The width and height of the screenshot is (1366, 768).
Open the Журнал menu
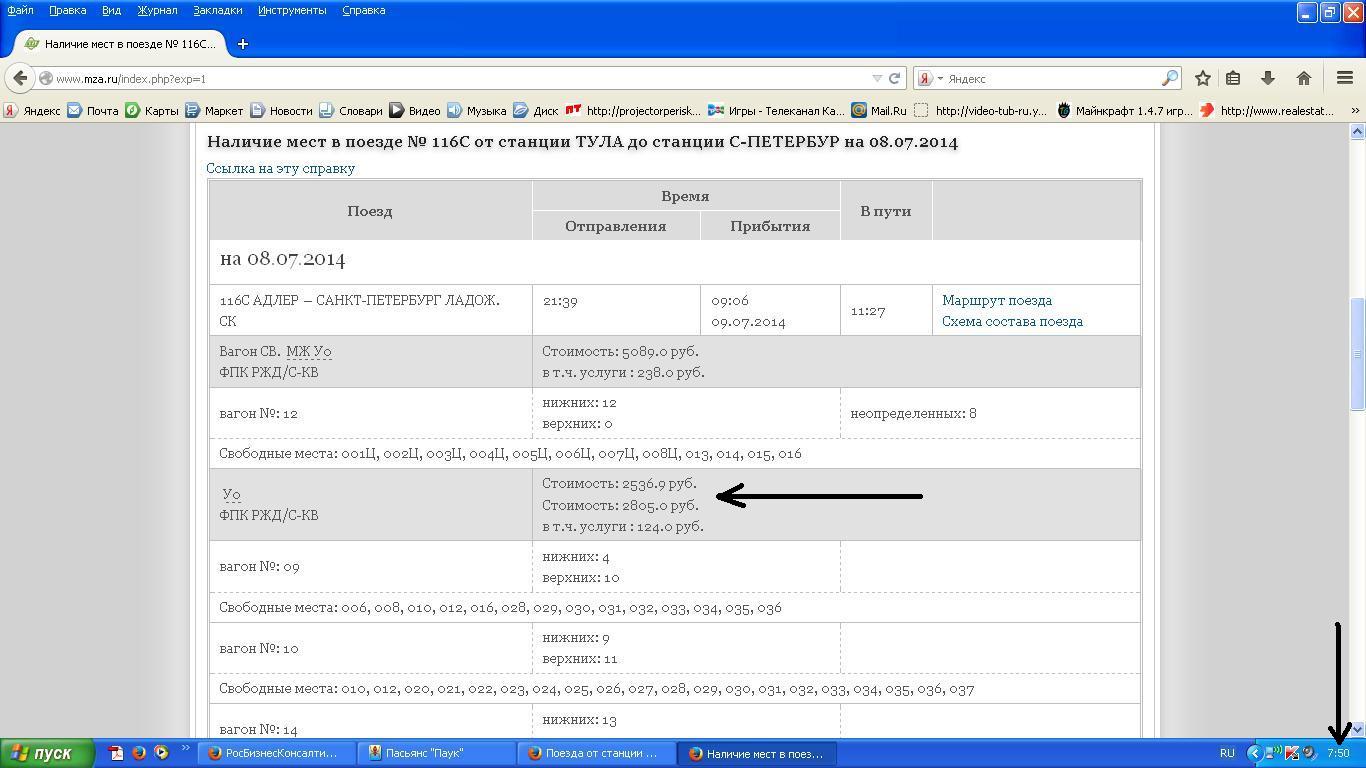pos(157,10)
